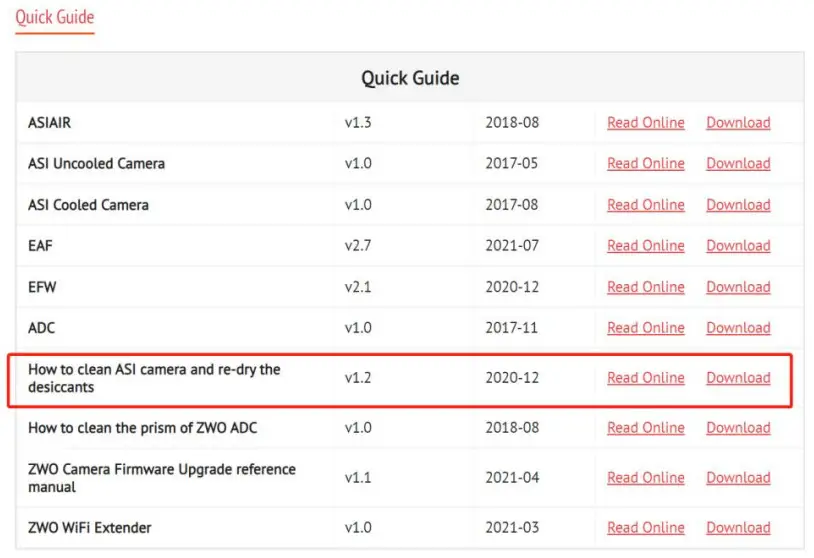Download the ZWO ADC prism cleaning guide
This screenshot has height=558, width=814.
coord(738,428)
